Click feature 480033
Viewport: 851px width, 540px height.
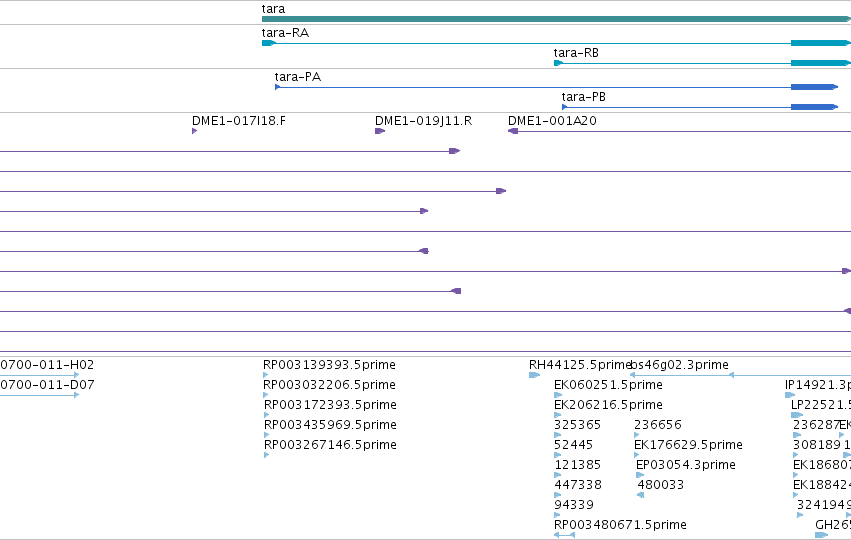[640, 495]
